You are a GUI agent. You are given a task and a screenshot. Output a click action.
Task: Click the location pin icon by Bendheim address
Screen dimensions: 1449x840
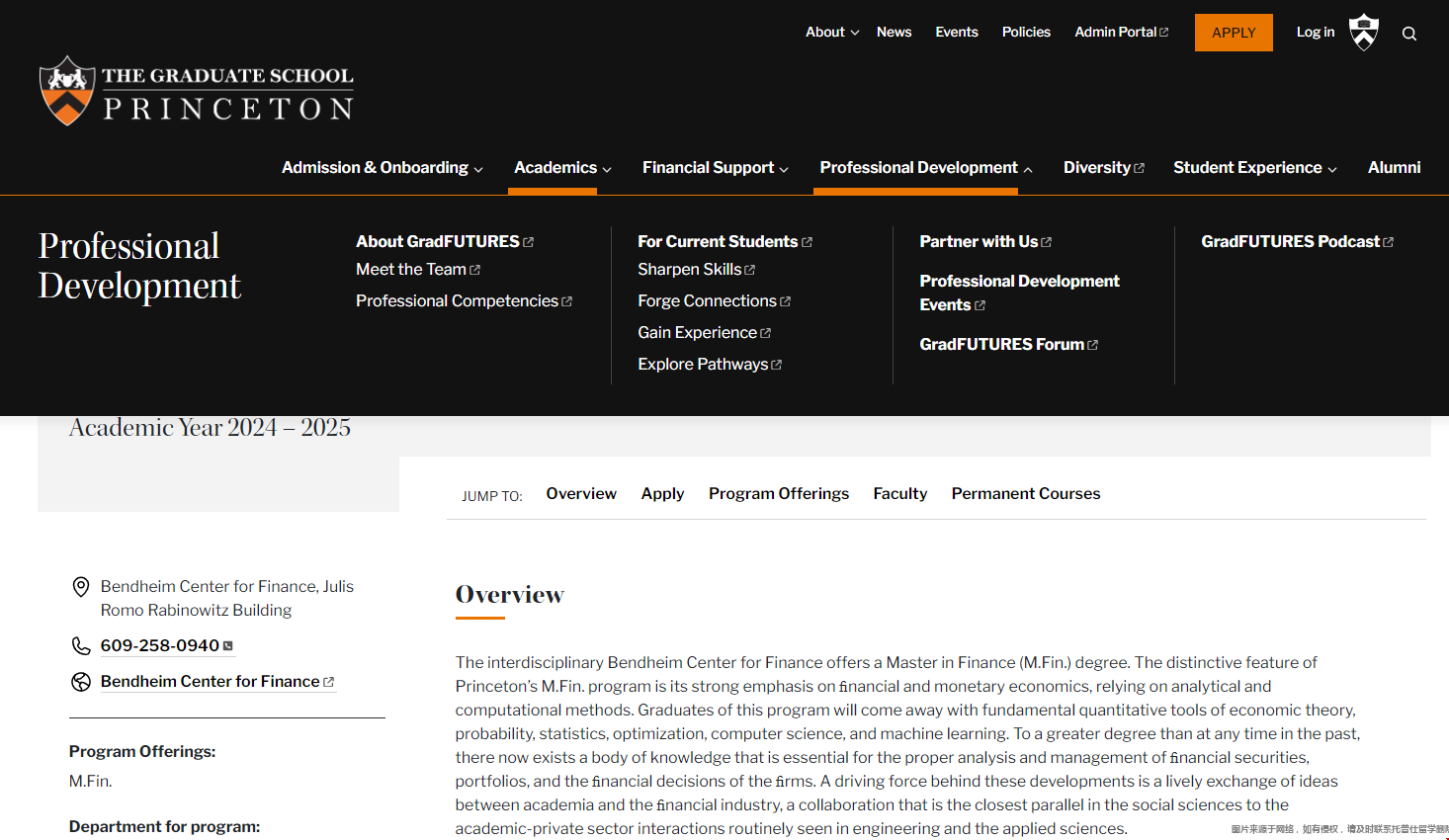tap(81, 587)
